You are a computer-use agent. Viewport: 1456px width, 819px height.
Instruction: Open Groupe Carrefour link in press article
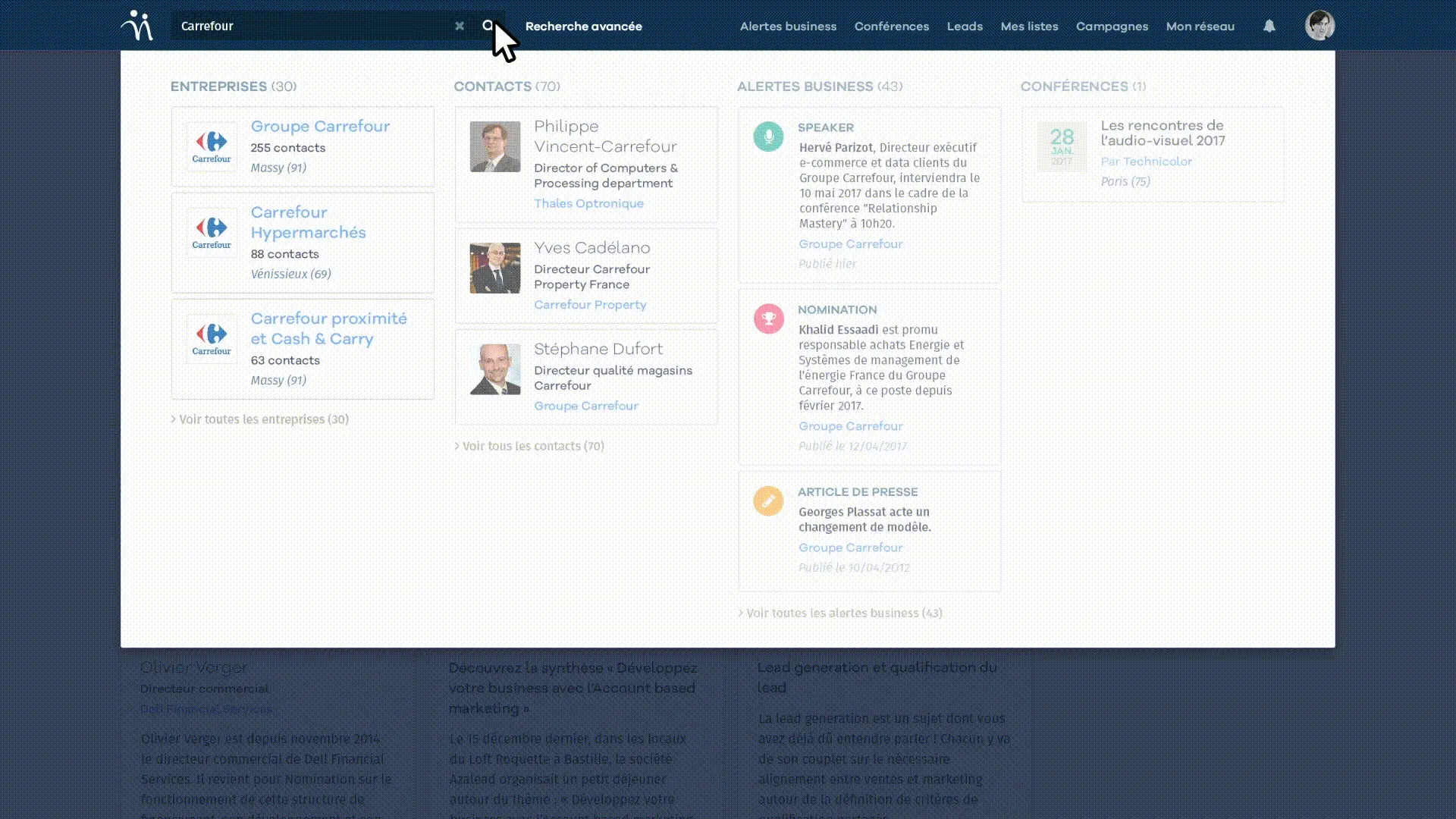coord(850,548)
